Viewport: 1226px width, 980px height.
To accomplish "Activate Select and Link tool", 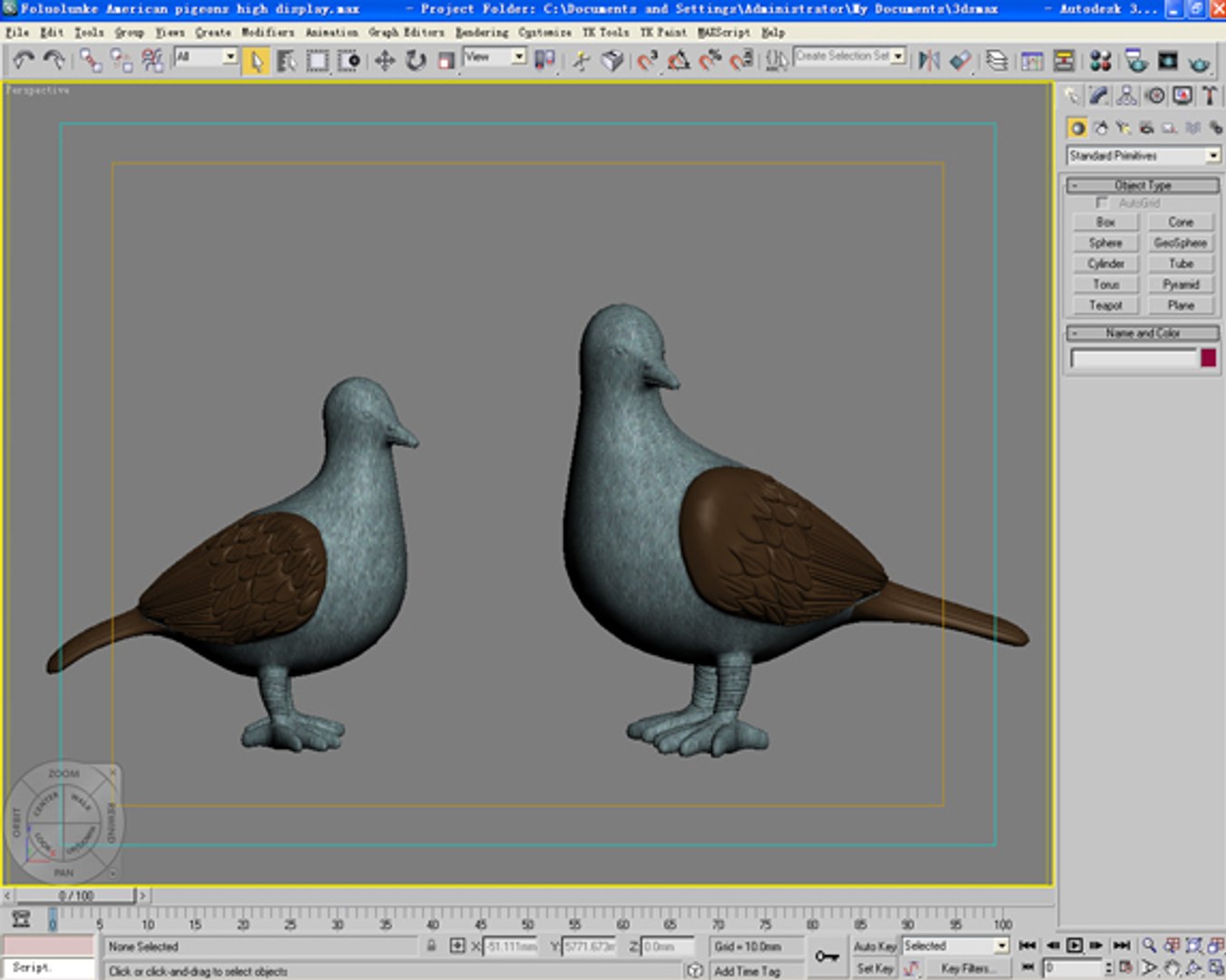I will (x=90, y=61).
